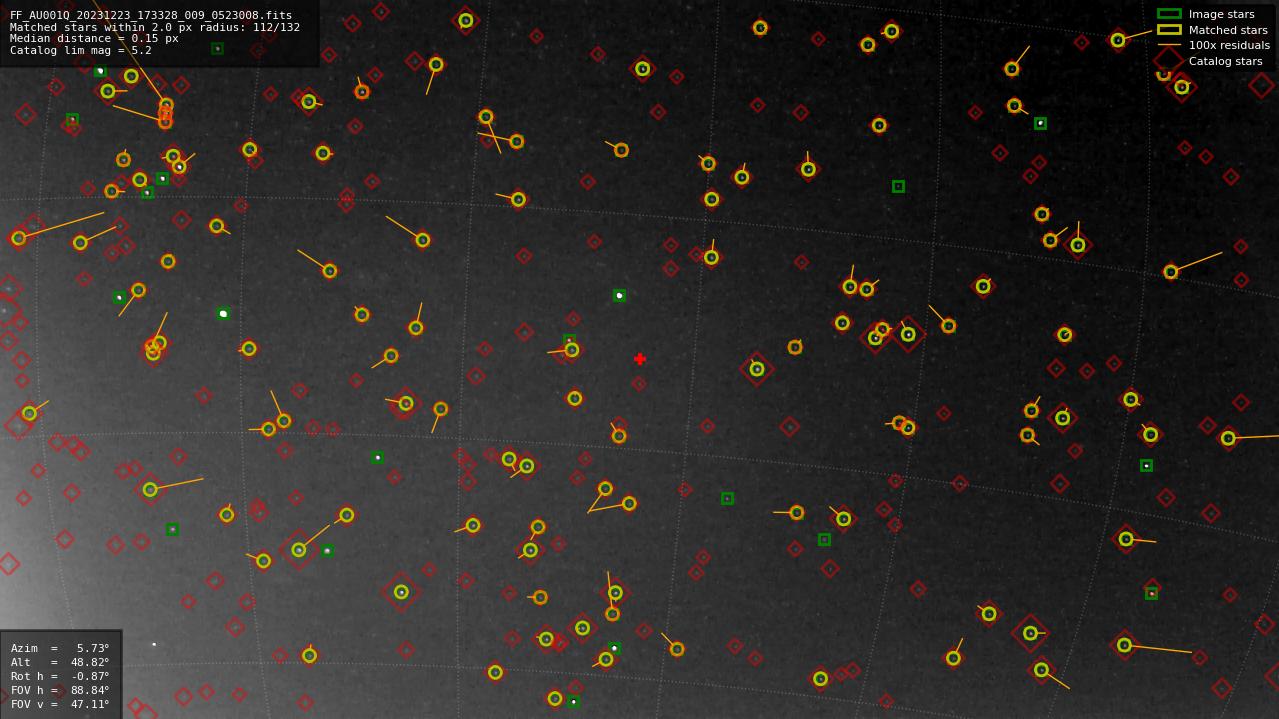The image size is (1279, 719).
Task: Click the green Image stars legend square
Action: coord(1169,14)
